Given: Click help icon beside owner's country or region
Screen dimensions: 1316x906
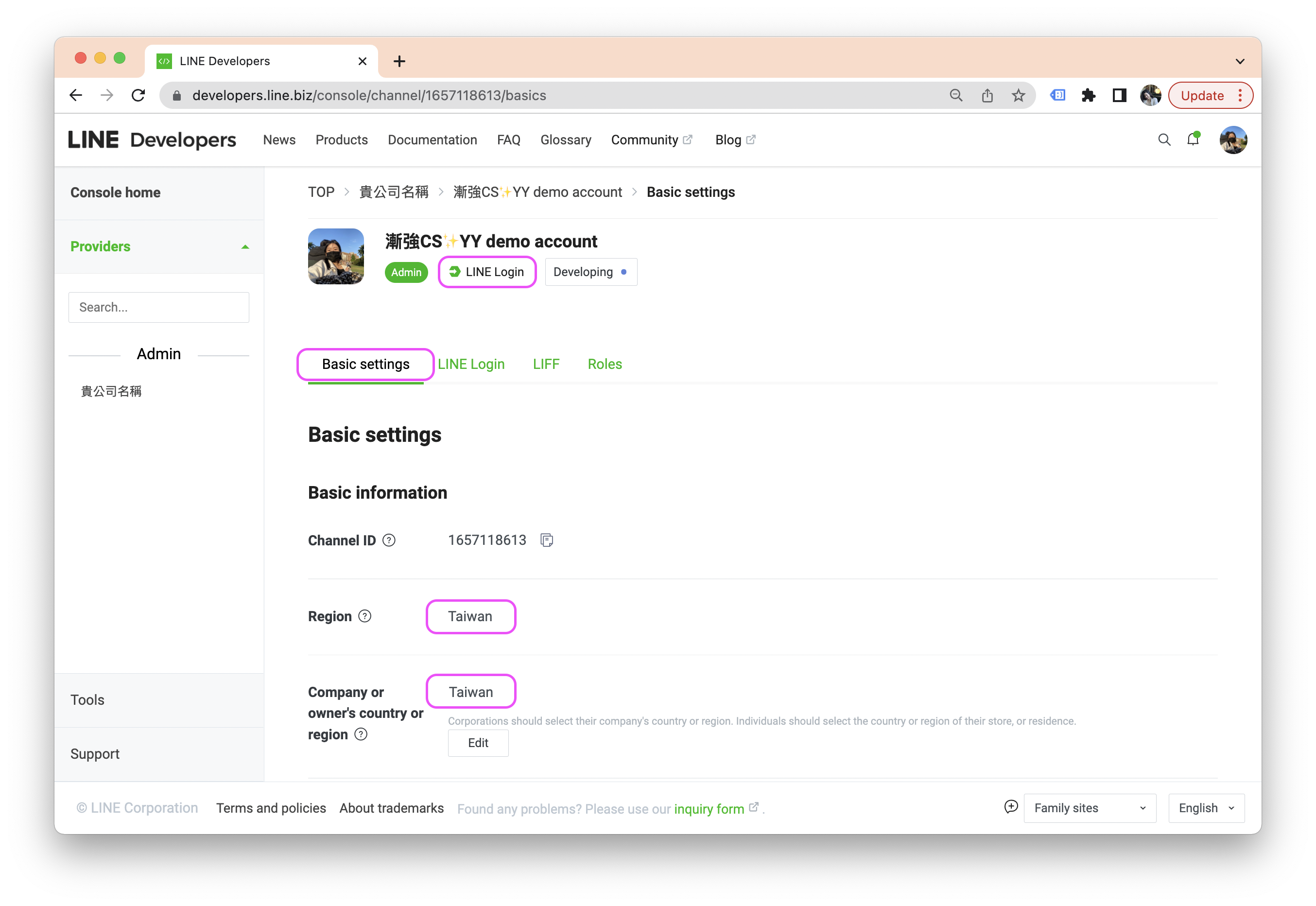Looking at the screenshot, I should coord(361,734).
